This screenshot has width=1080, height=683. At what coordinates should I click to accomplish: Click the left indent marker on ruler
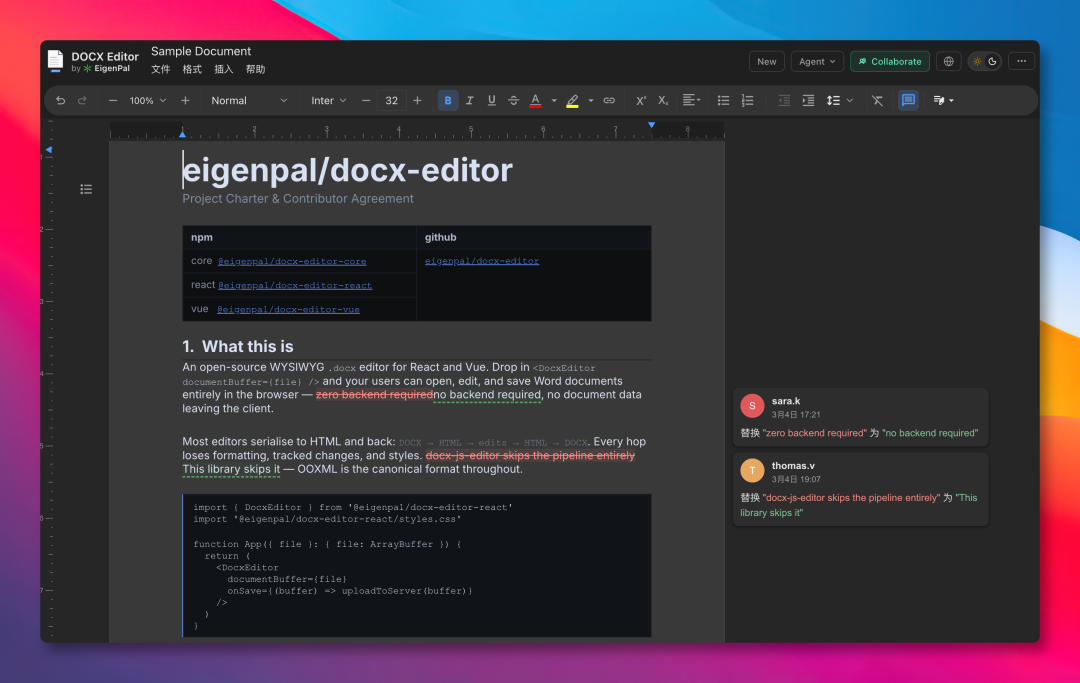[x=183, y=133]
